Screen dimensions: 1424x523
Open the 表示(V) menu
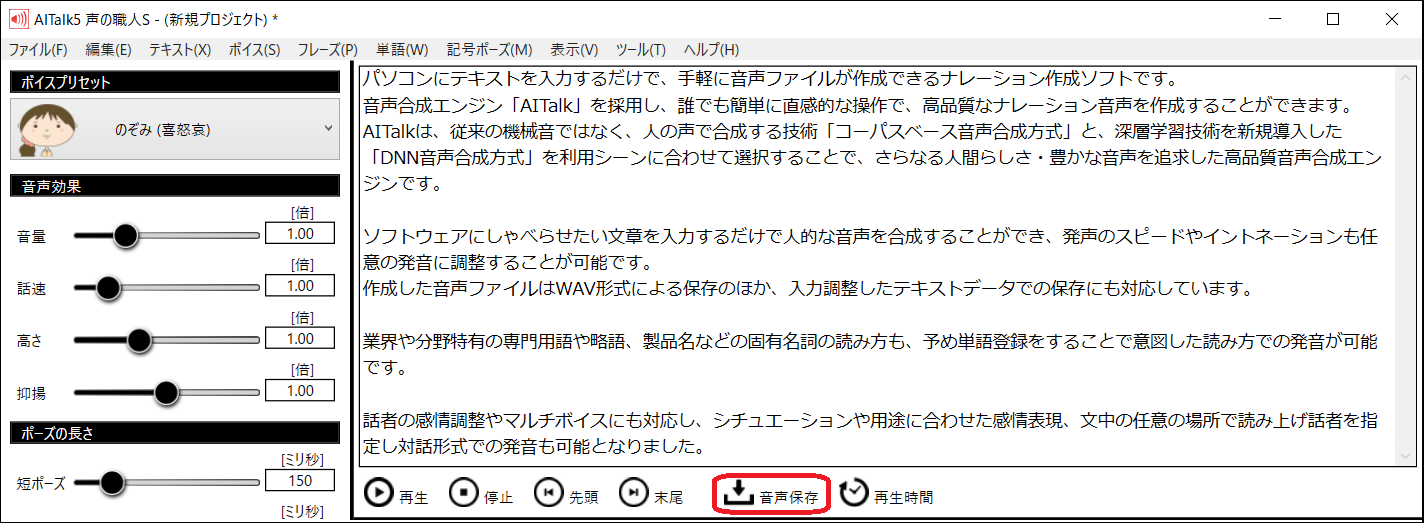point(574,49)
